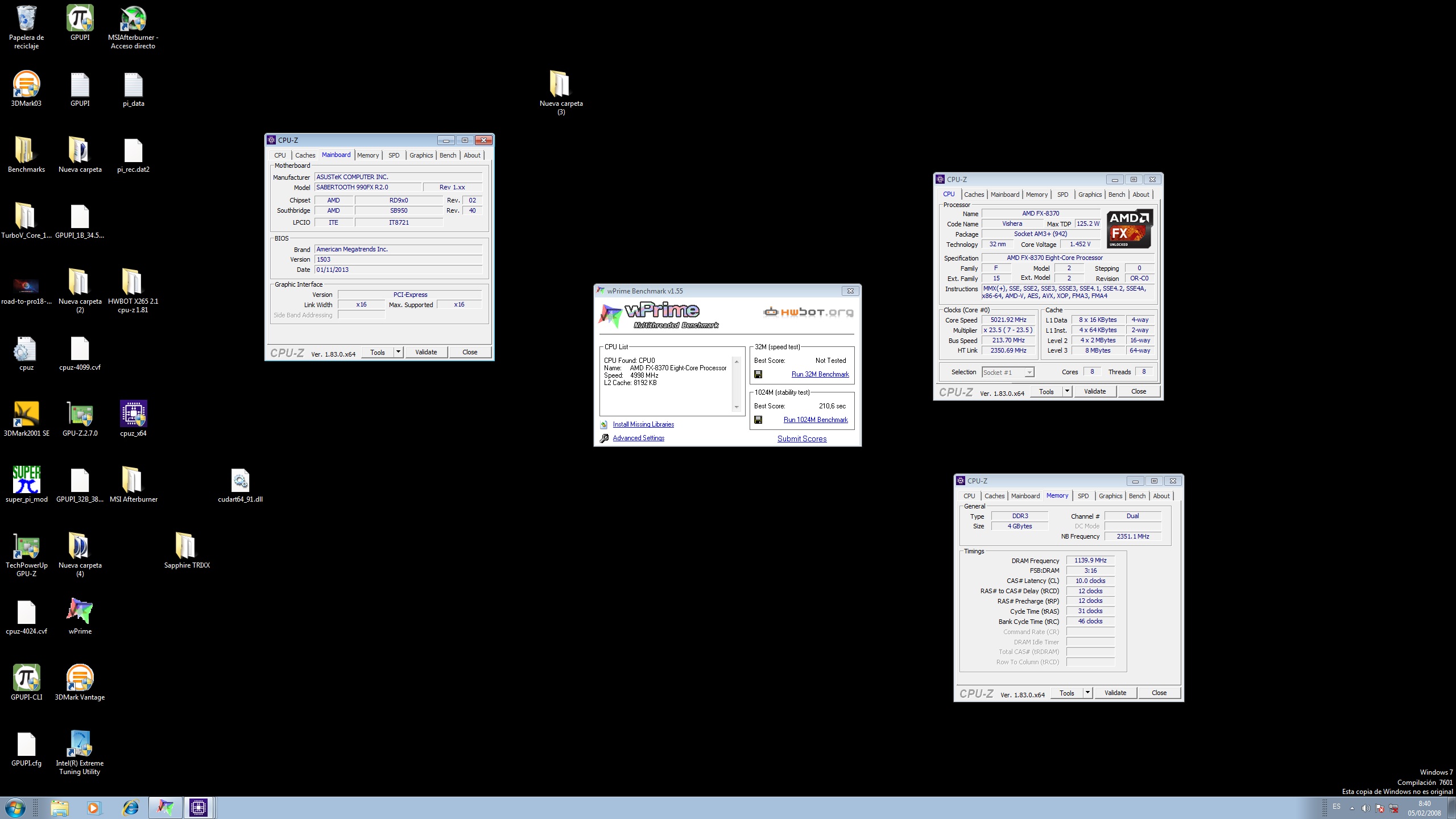This screenshot has height=819, width=1456.
Task: Select the TechPowerUp GPU-Z shortcut
Action: (x=26, y=547)
